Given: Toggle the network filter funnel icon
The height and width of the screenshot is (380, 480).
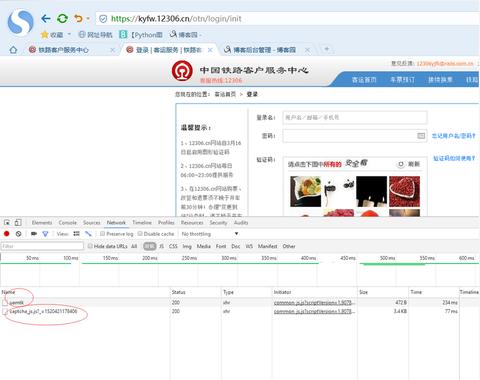Looking at the screenshot, I should pyautogui.click(x=45, y=234).
